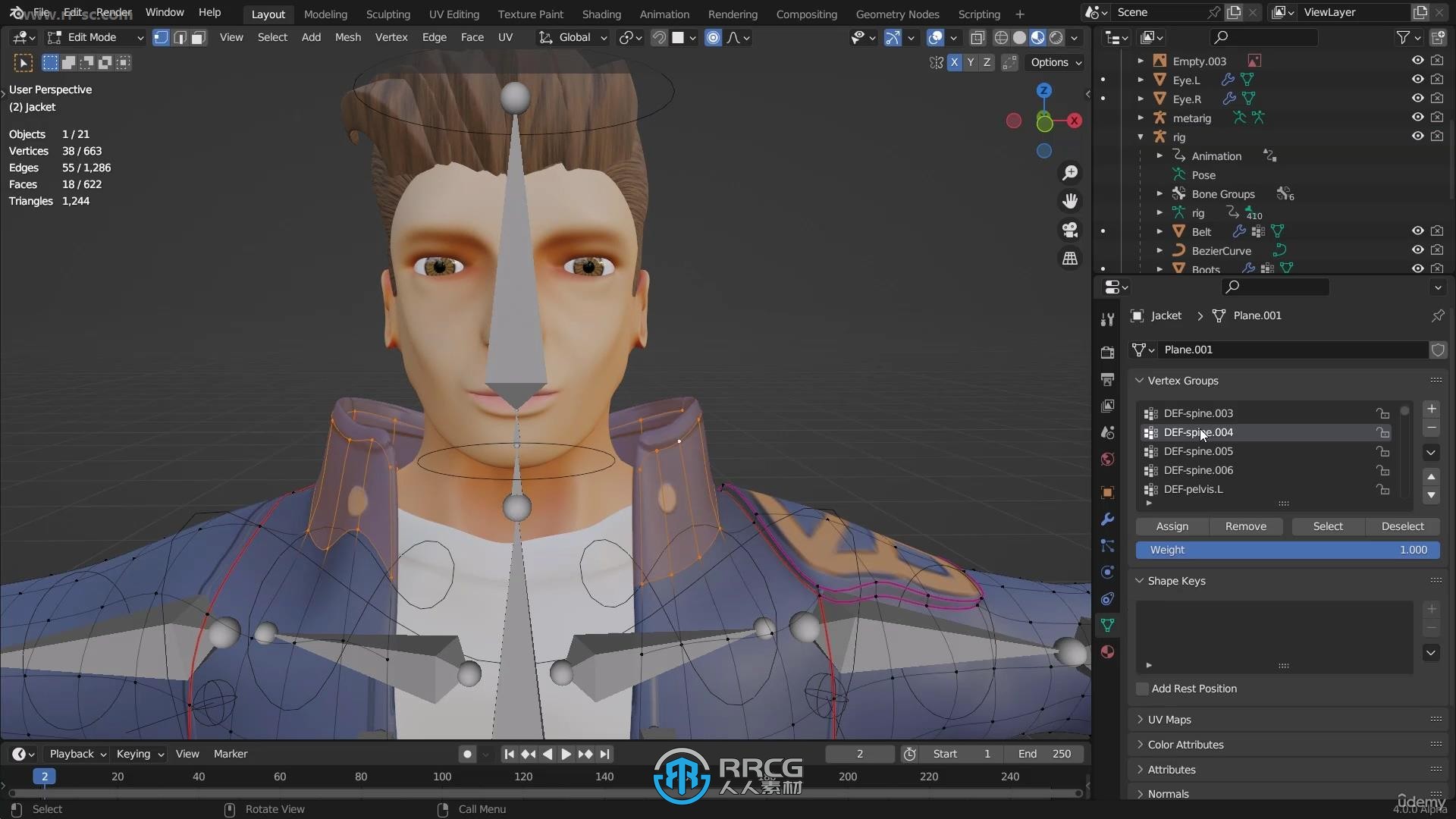The width and height of the screenshot is (1456, 819).
Task: Select edge select mode icon
Action: (180, 37)
